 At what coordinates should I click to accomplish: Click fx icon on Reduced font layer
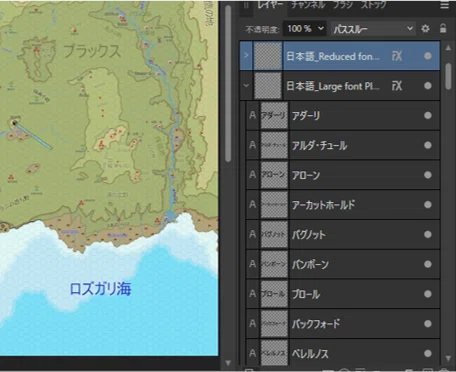pos(397,56)
